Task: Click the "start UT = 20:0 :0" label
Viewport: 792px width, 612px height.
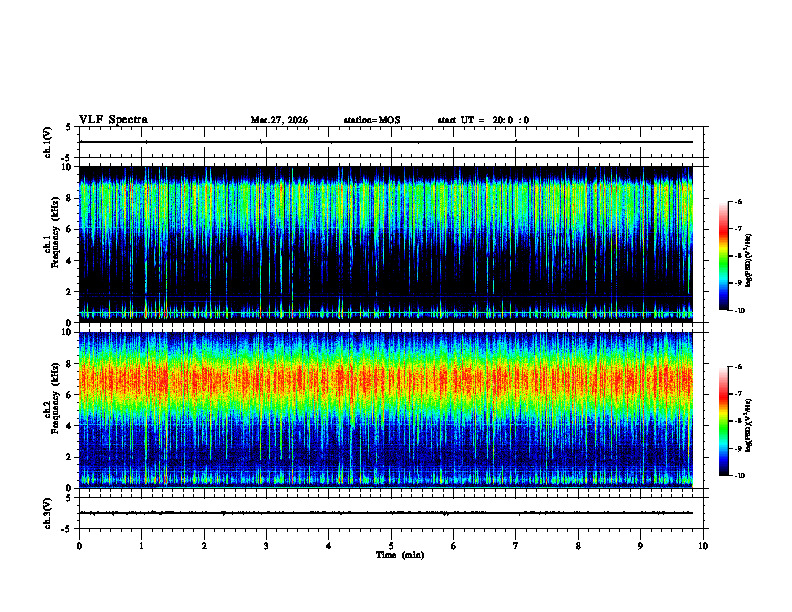Action: click(x=483, y=120)
